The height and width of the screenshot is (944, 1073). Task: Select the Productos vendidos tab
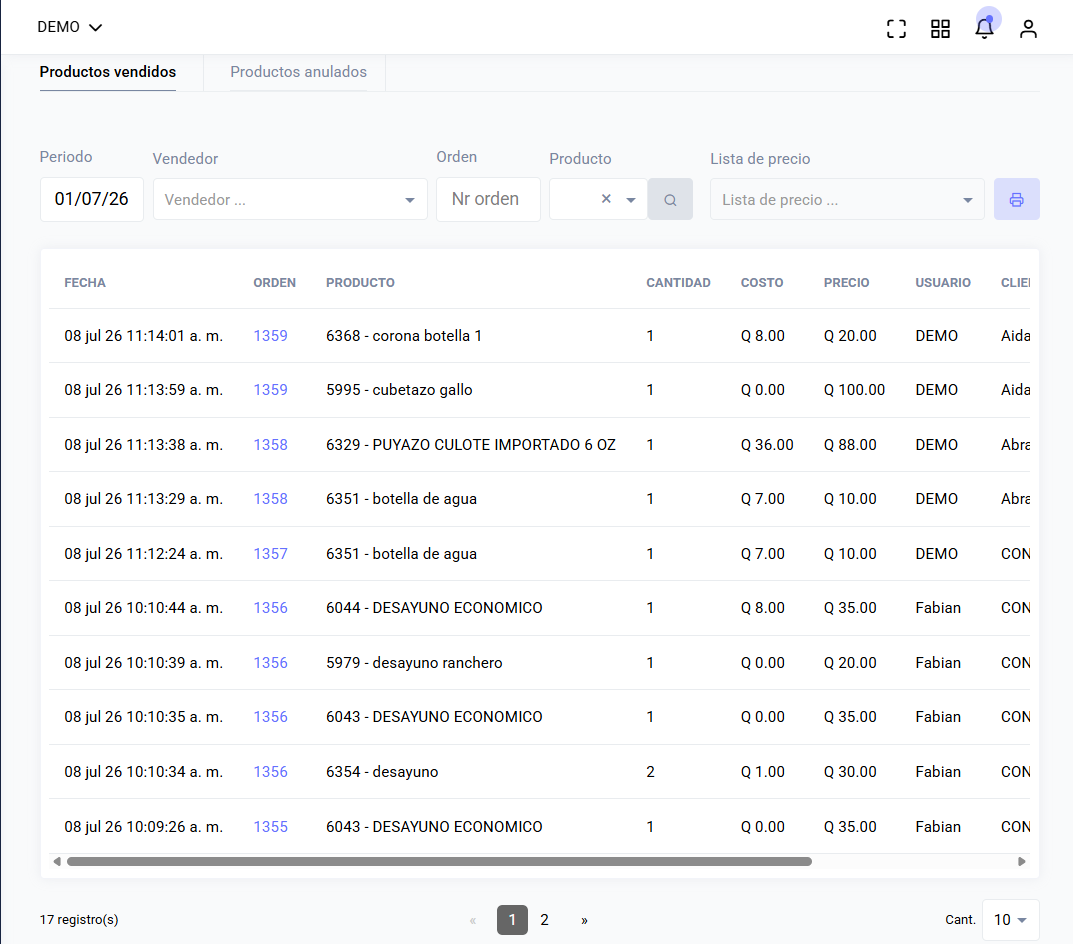(107, 72)
